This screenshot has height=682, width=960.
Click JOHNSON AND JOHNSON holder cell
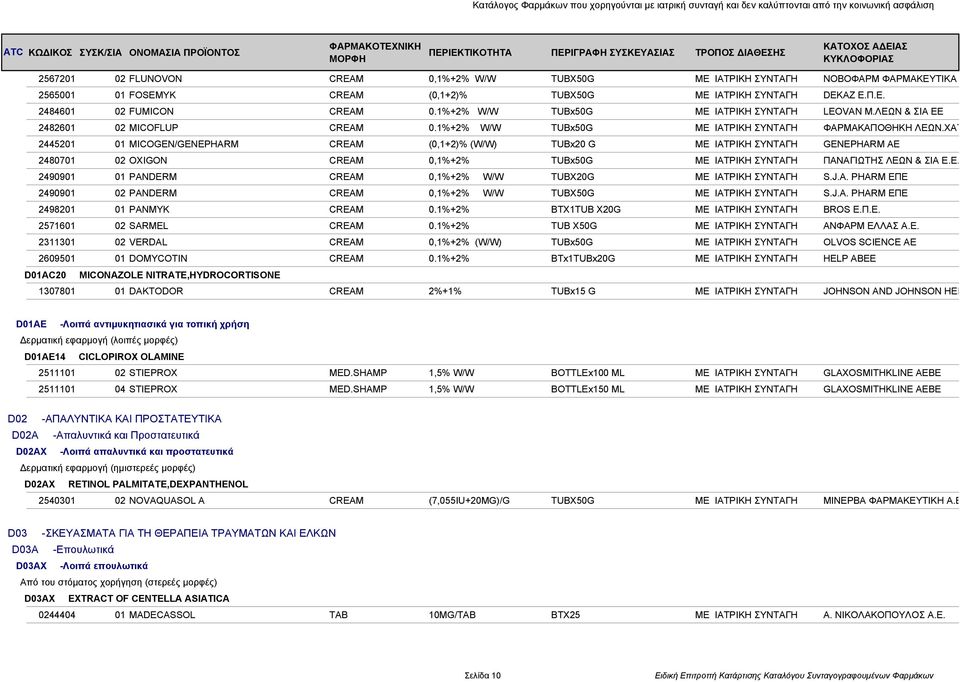tap(891, 291)
